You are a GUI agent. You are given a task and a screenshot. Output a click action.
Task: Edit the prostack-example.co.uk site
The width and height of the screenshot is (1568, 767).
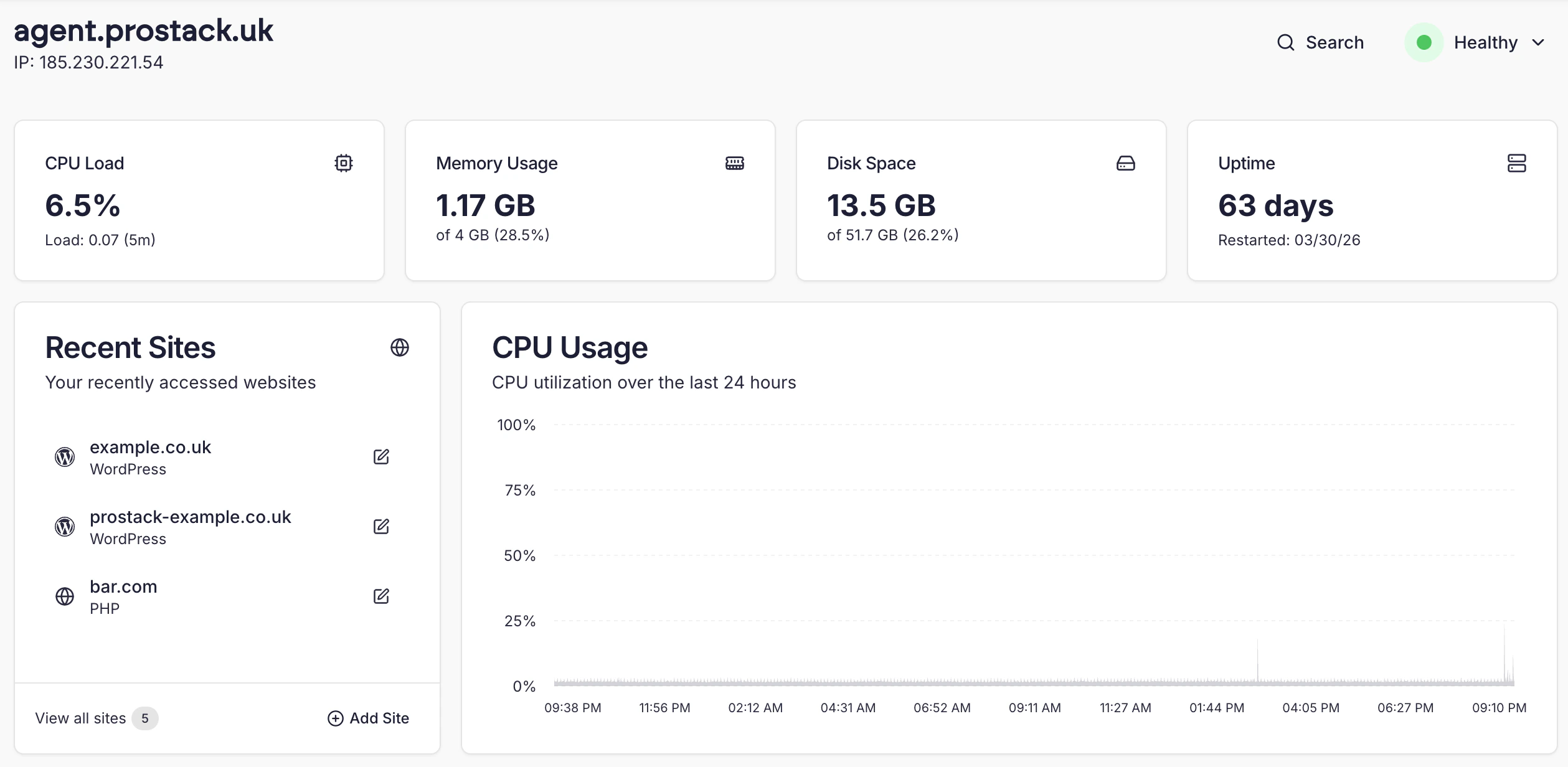(x=381, y=527)
